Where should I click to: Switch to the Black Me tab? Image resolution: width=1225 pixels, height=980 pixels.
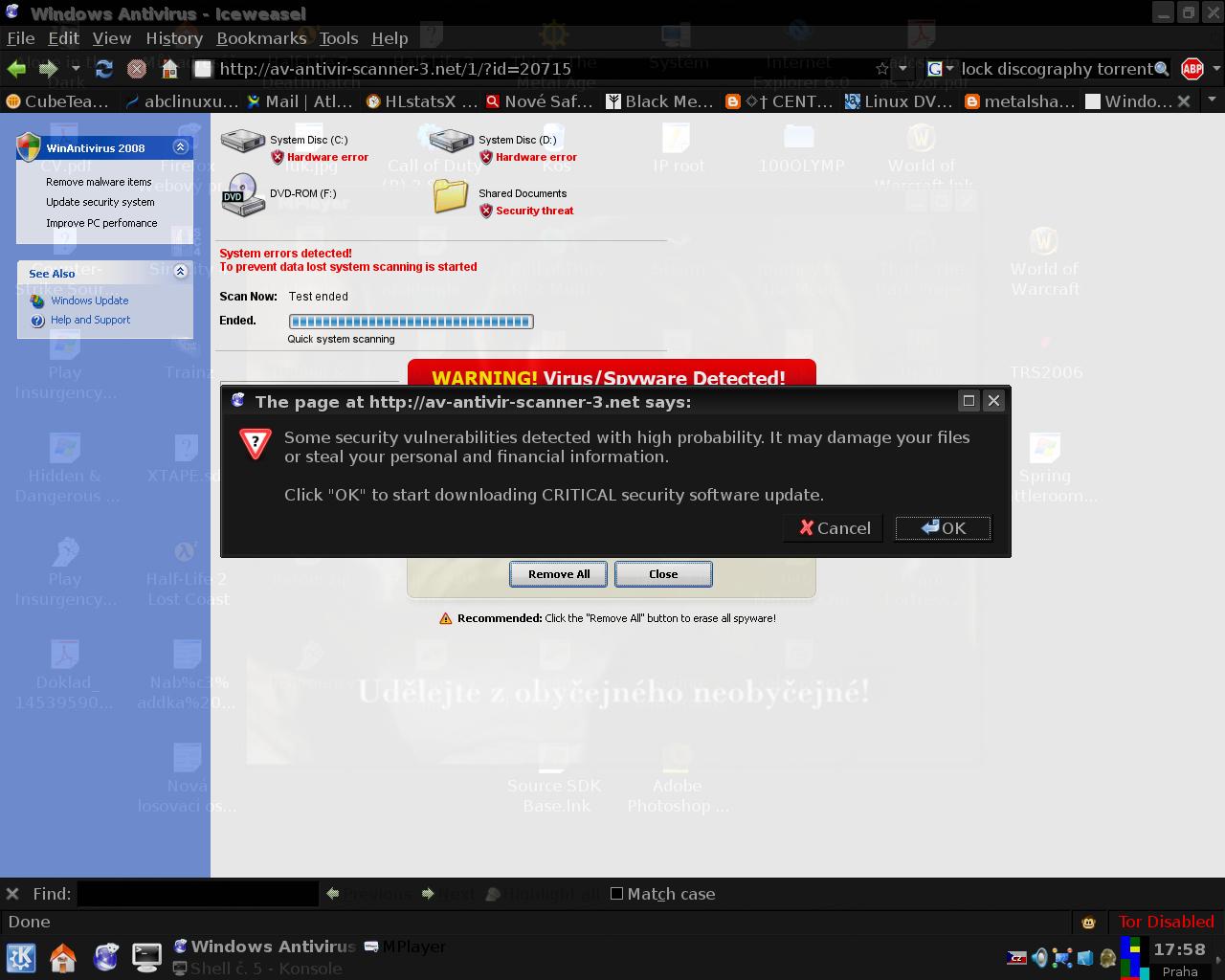coord(660,100)
